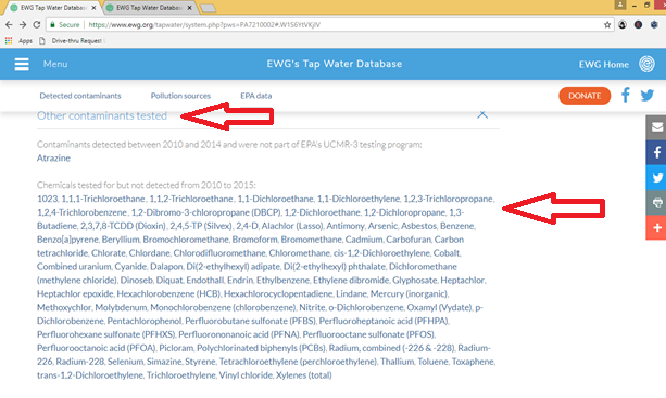Open the Chrome profile user icon
Screen dimensions: 666x398
[620, 5]
